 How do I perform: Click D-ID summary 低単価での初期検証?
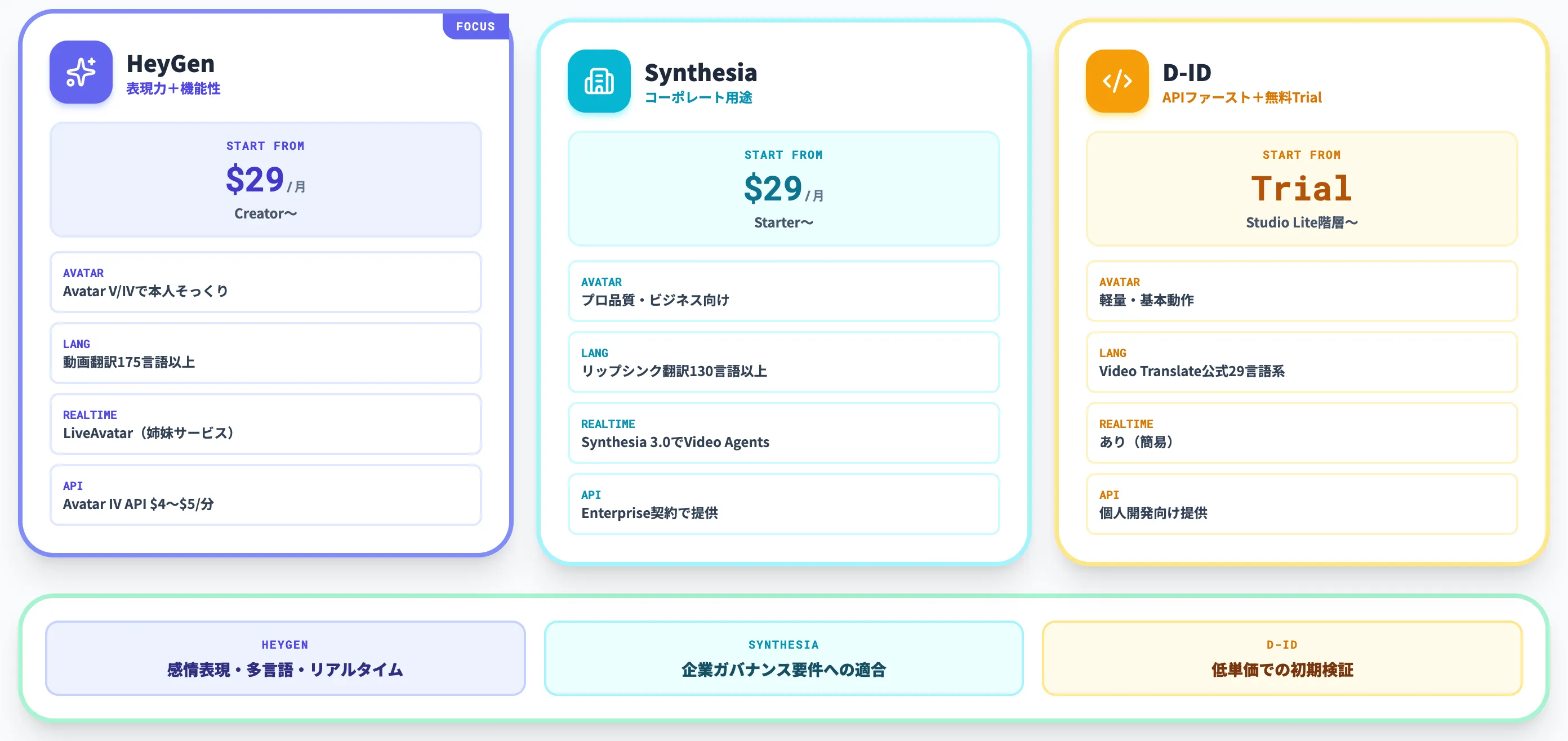coord(1282,658)
